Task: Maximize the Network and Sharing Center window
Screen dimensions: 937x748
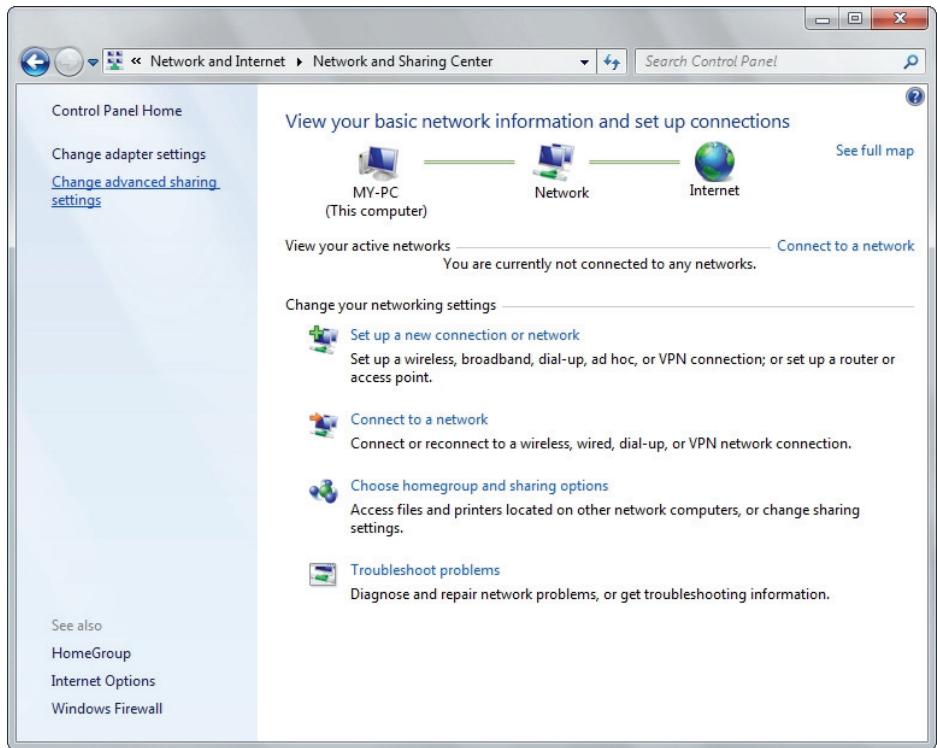Action: 855,19
